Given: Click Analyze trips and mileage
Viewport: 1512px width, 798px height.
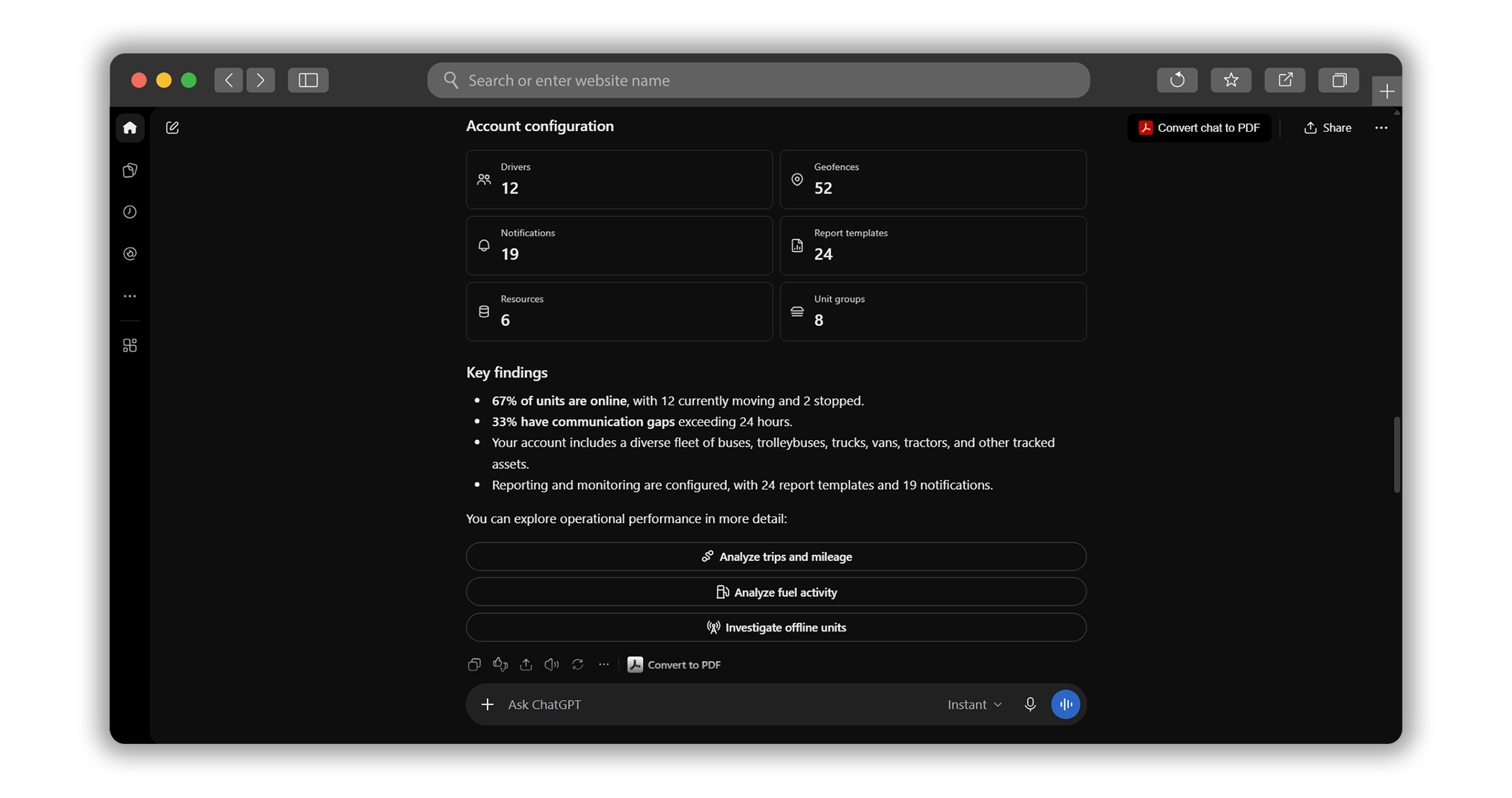Looking at the screenshot, I should tap(776, 557).
